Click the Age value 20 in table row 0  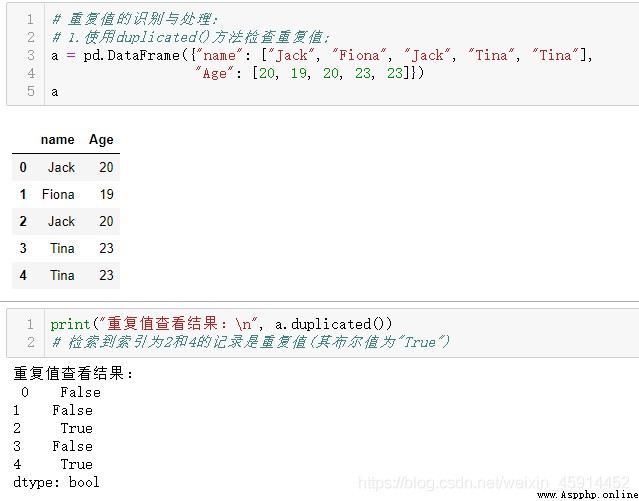[x=106, y=167]
